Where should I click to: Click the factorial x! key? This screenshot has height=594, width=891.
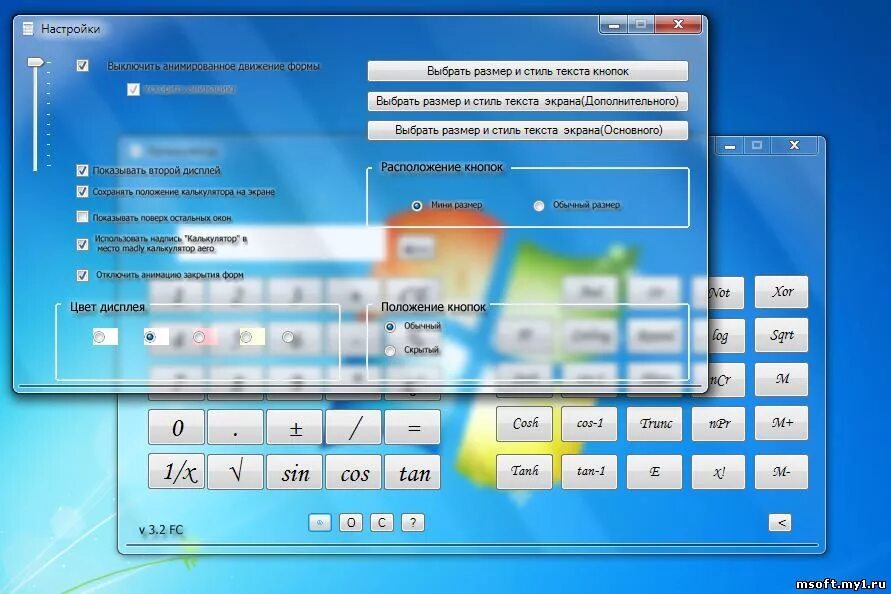coord(718,472)
